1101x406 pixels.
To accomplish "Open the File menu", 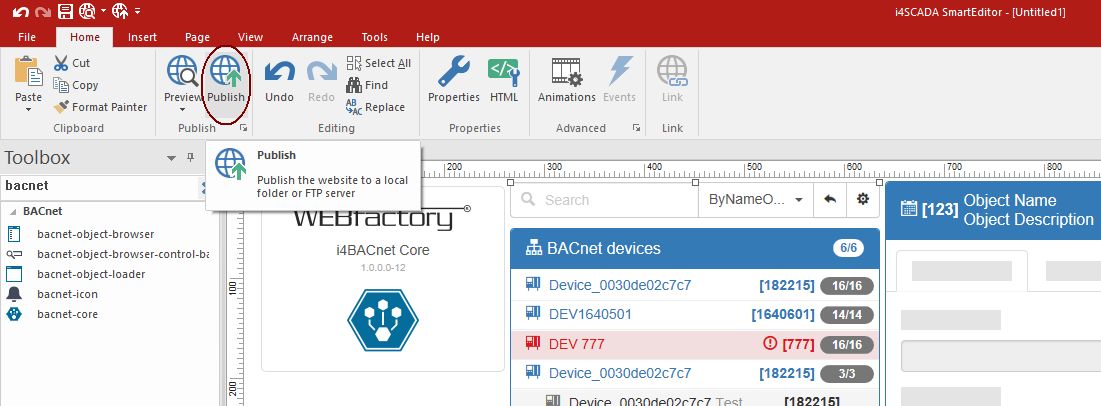I will tap(27, 37).
